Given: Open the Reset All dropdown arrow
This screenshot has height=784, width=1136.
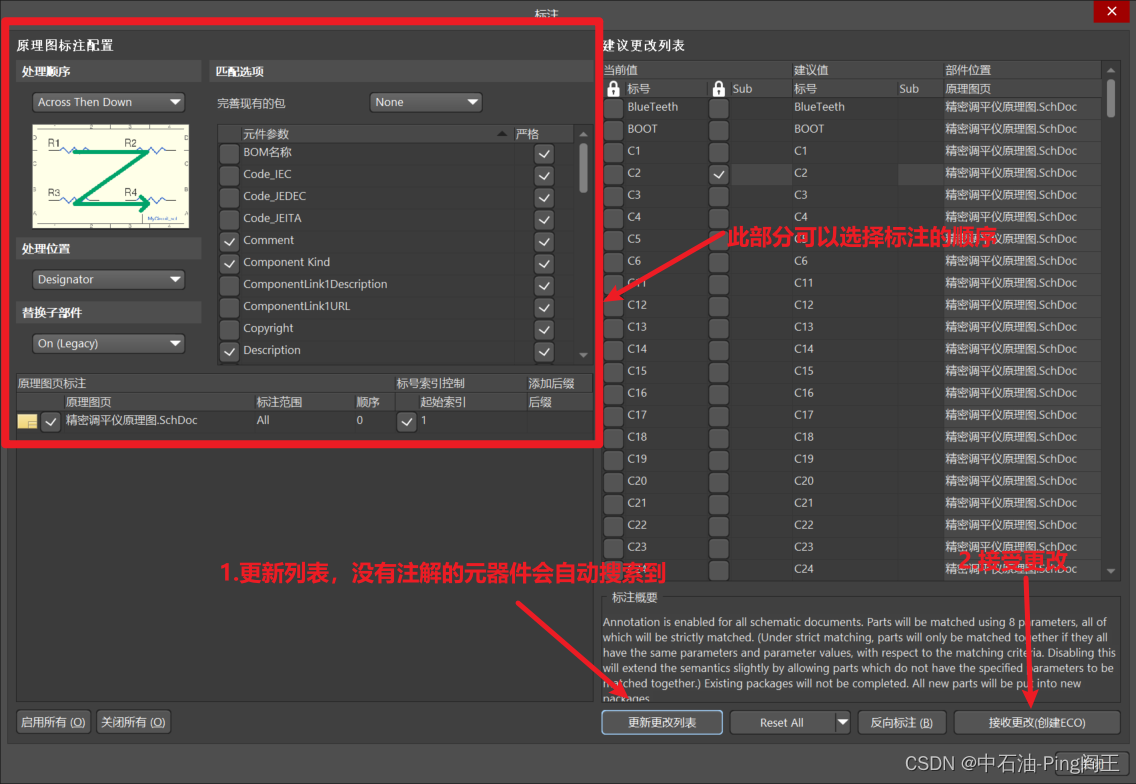Looking at the screenshot, I should [x=842, y=722].
